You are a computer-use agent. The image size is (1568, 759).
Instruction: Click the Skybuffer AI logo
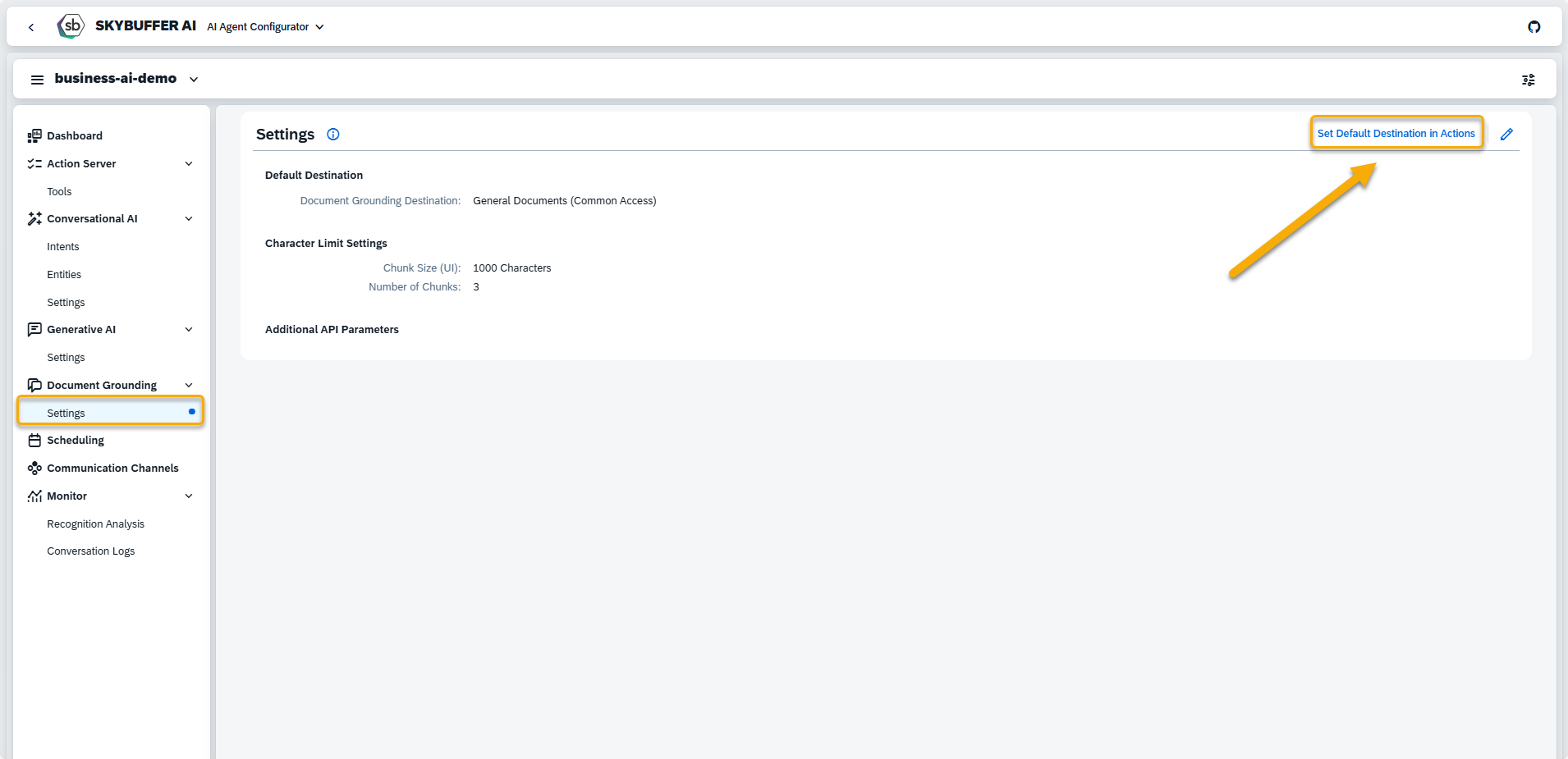pos(71,26)
